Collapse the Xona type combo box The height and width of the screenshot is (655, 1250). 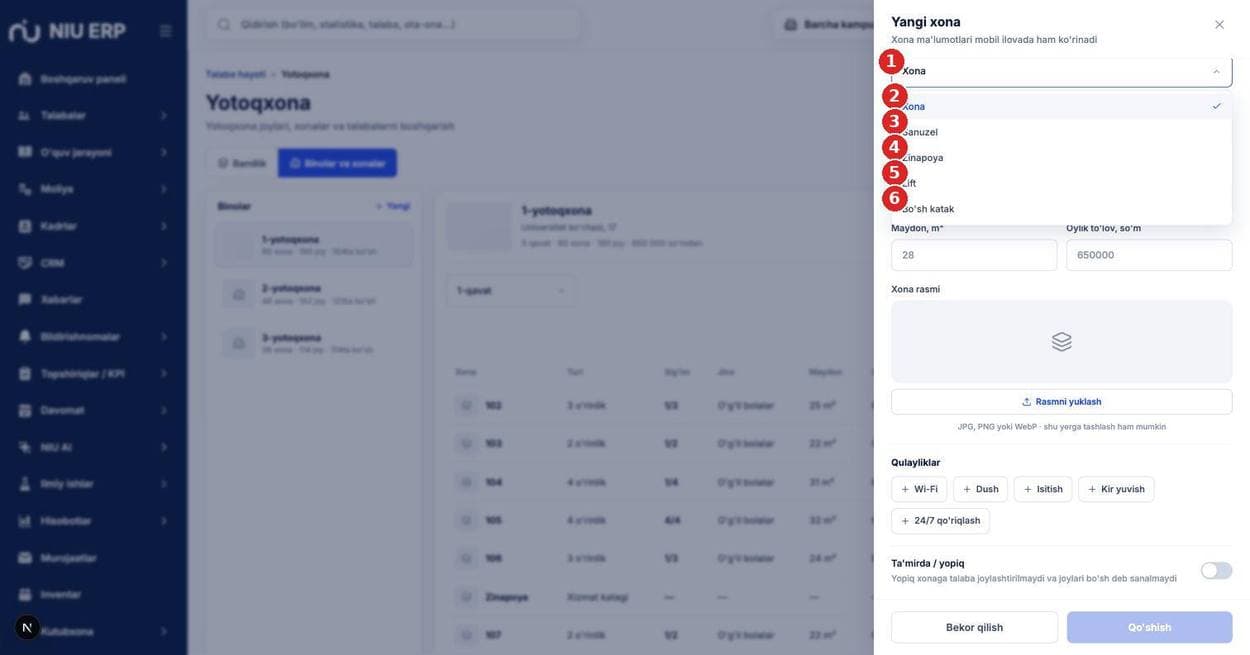[1062, 71]
